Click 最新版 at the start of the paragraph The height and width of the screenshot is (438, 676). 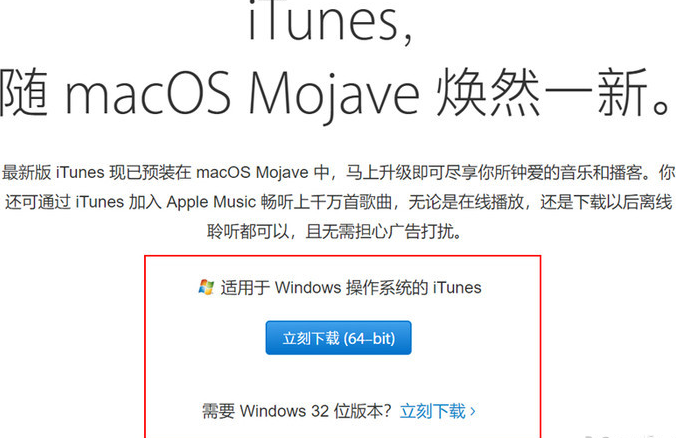tap(27, 172)
